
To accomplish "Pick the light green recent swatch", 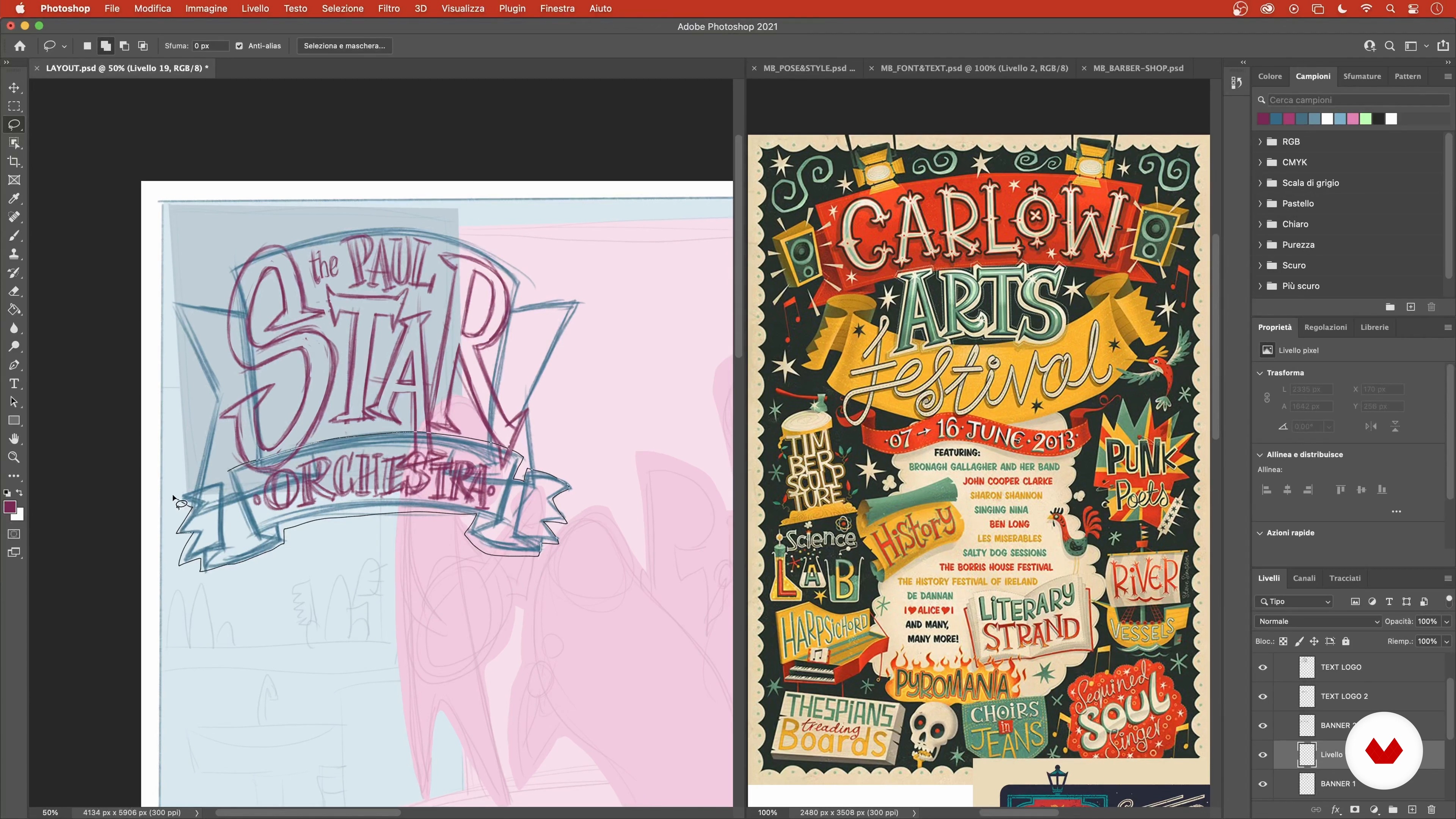I will [x=1365, y=119].
